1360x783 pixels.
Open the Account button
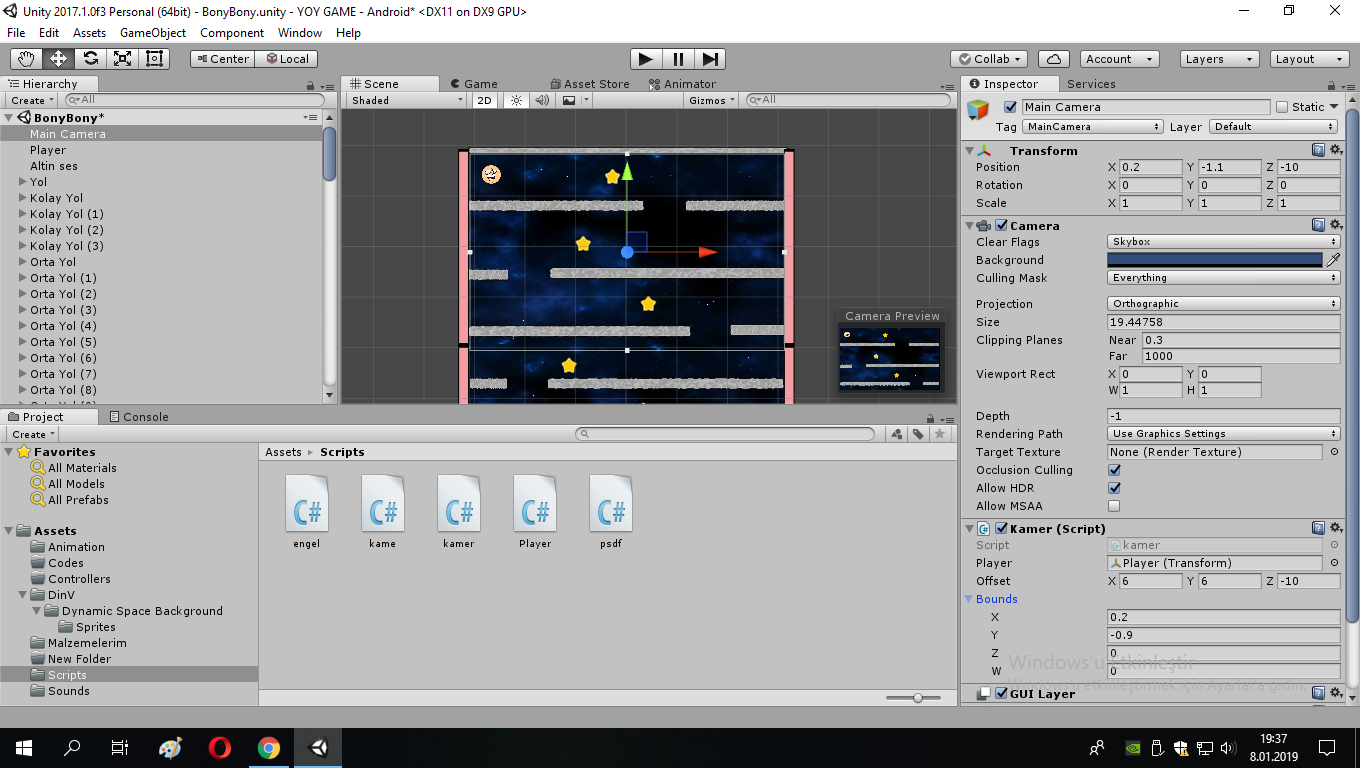pos(1120,59)
